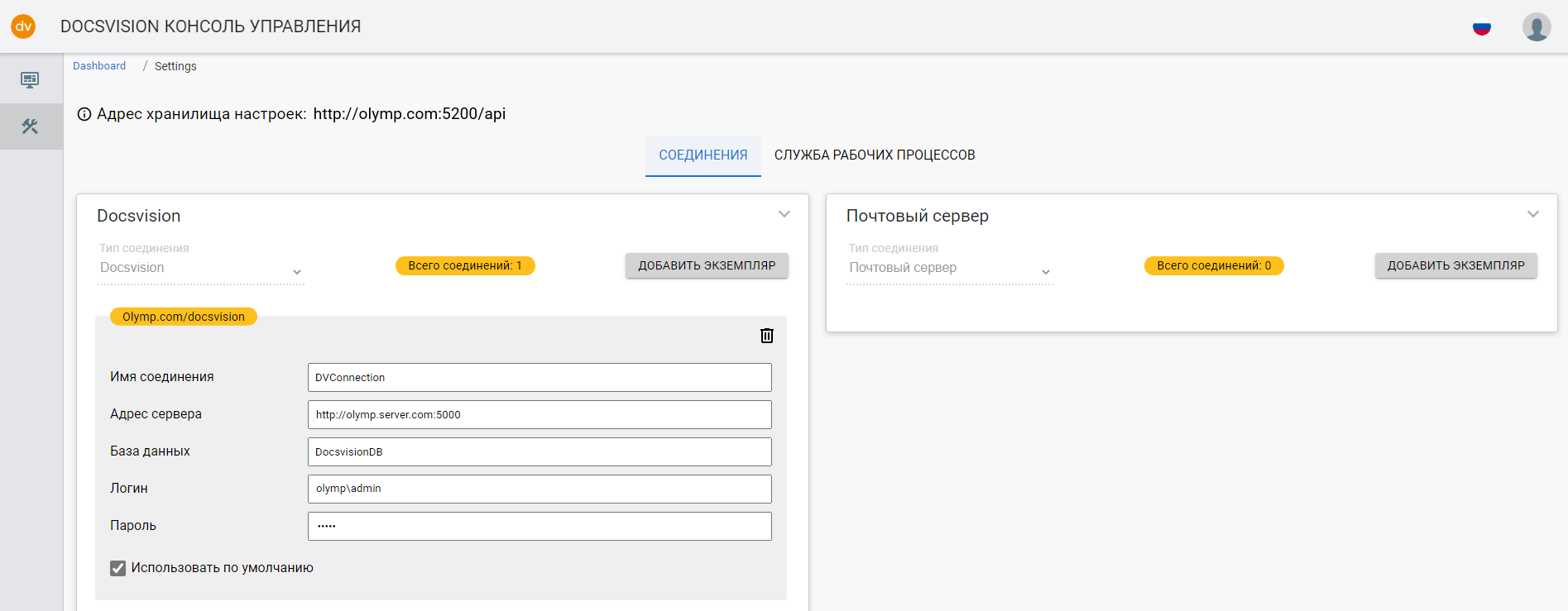Collapse the Docsvision panel chevron
This screenshot has height=611, width=1568.
pyautogui.click(x=784, y=214)
